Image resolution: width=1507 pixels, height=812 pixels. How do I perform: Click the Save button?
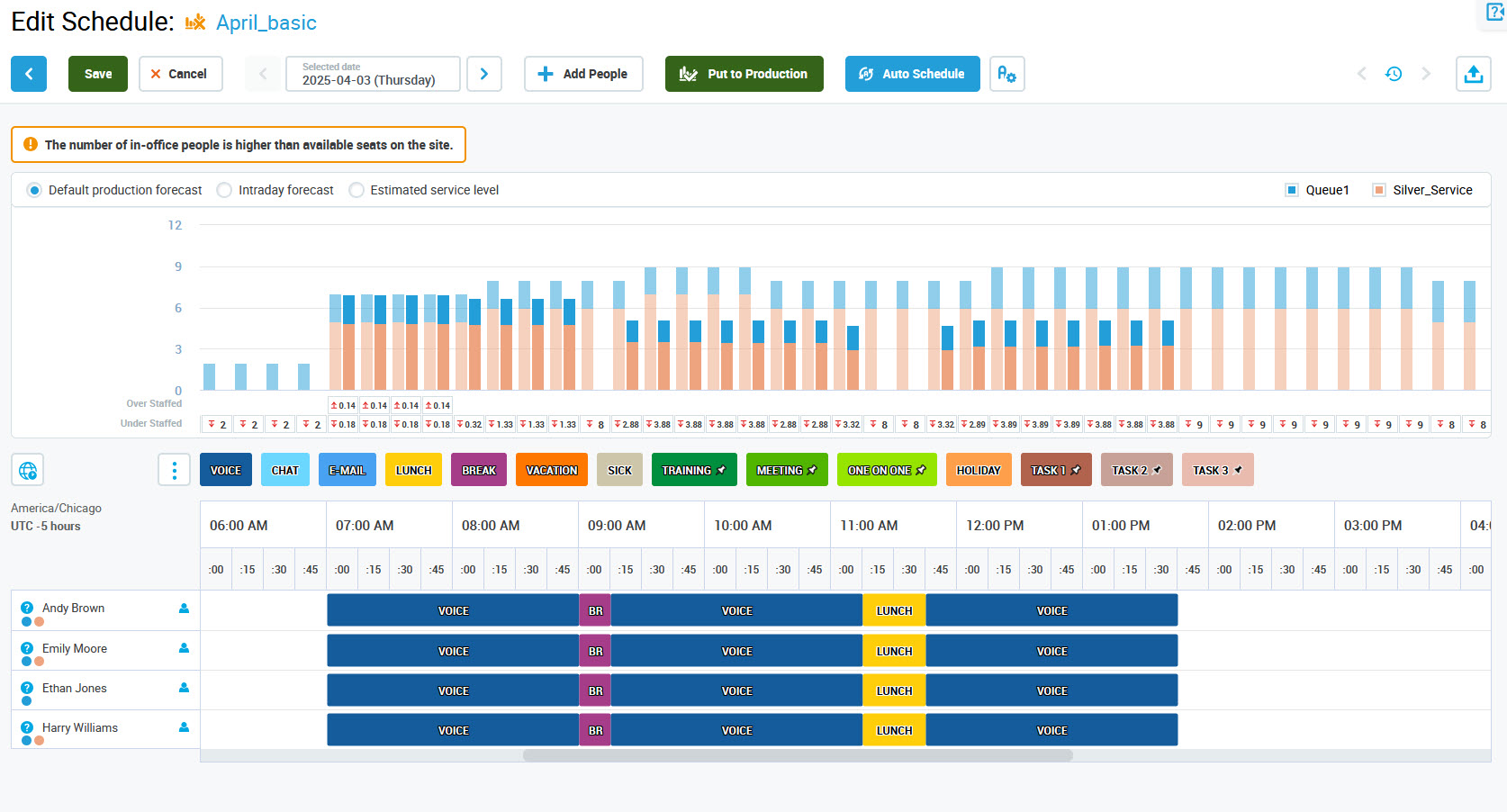click(x=98, y=74)
